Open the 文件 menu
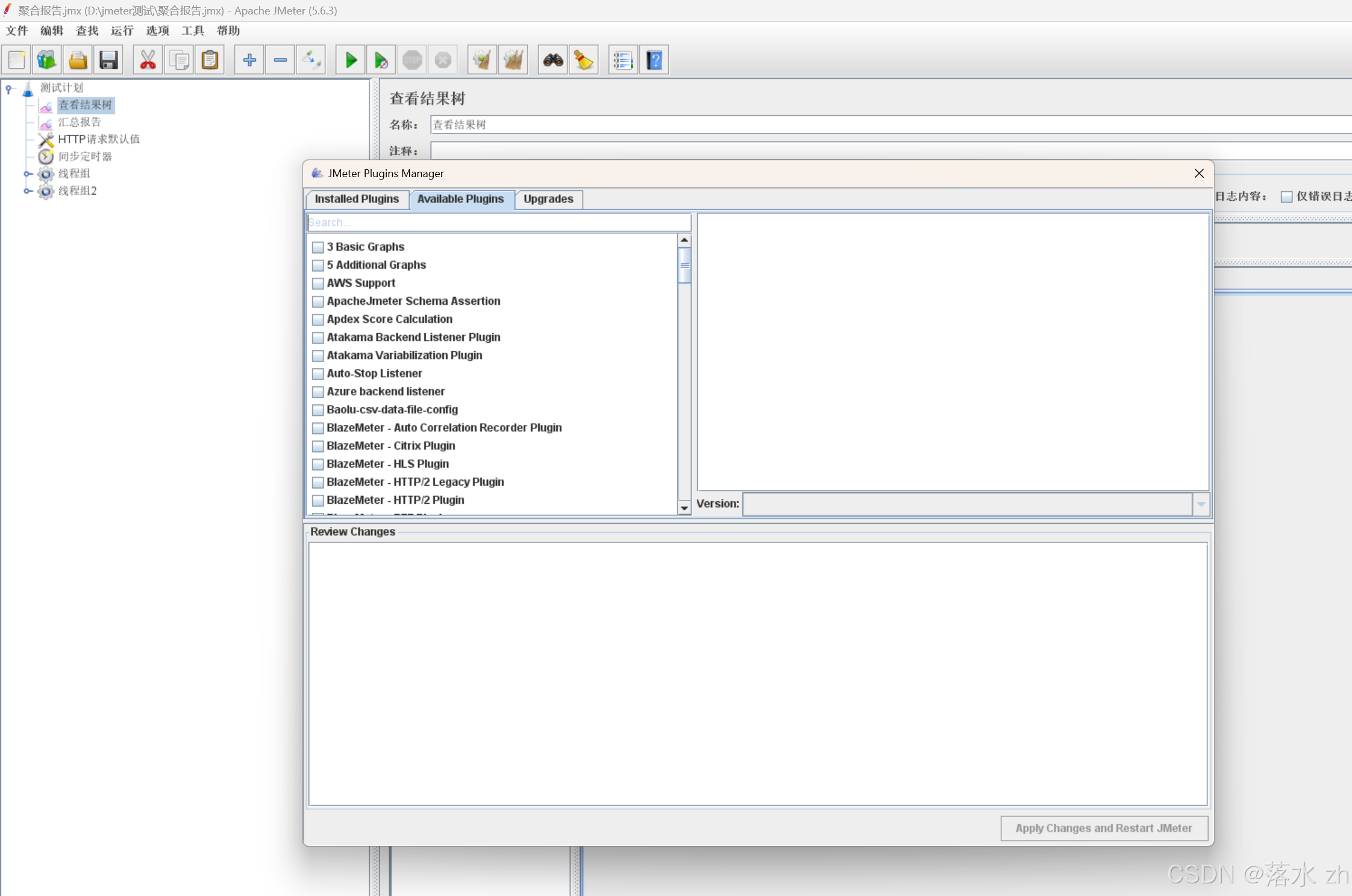1352x896 pixels. coord(17,31)
